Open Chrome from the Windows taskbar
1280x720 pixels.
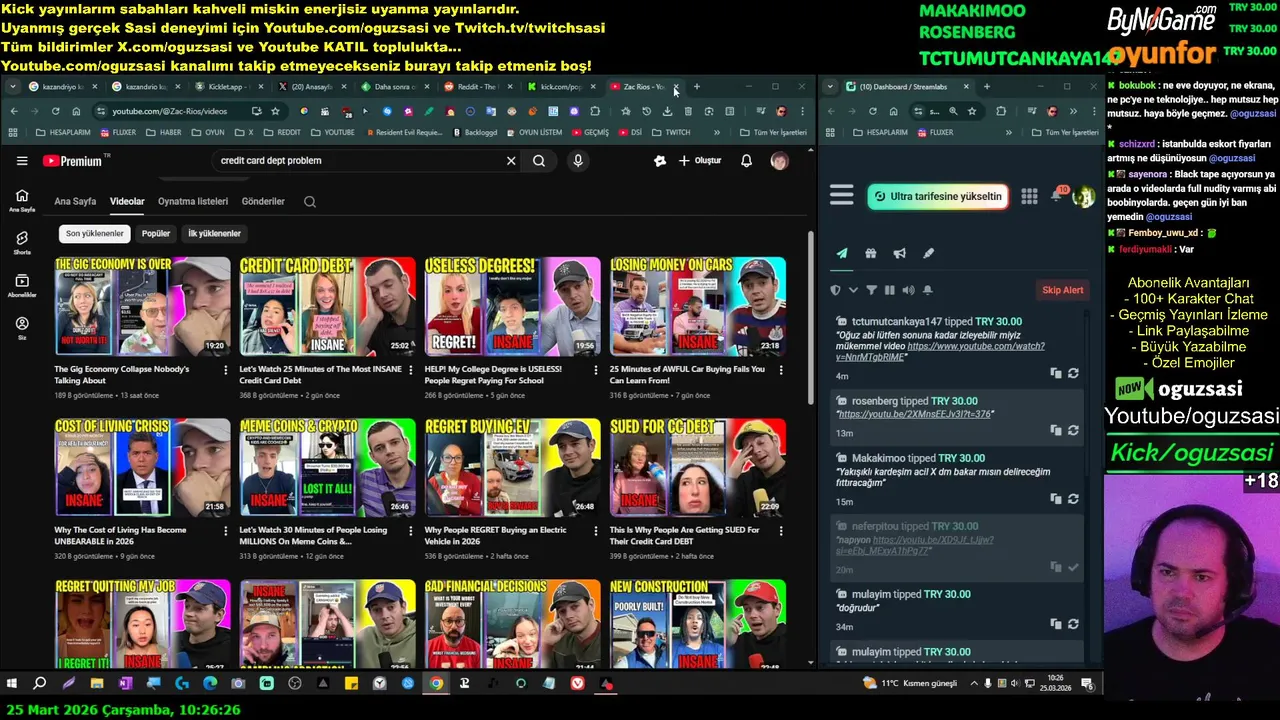coord(436,684)
